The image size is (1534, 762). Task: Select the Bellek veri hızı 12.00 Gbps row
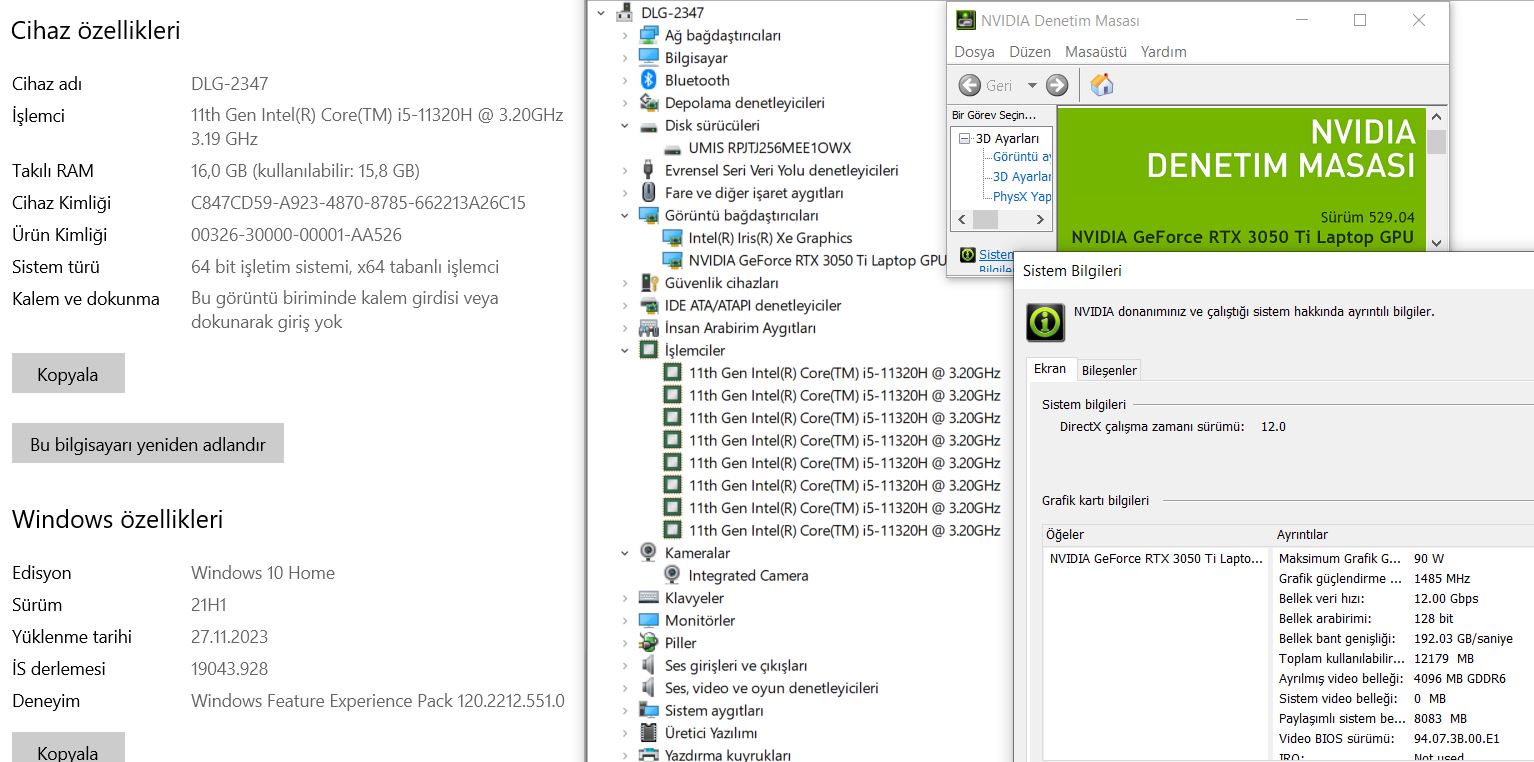tap(1404, 598)
